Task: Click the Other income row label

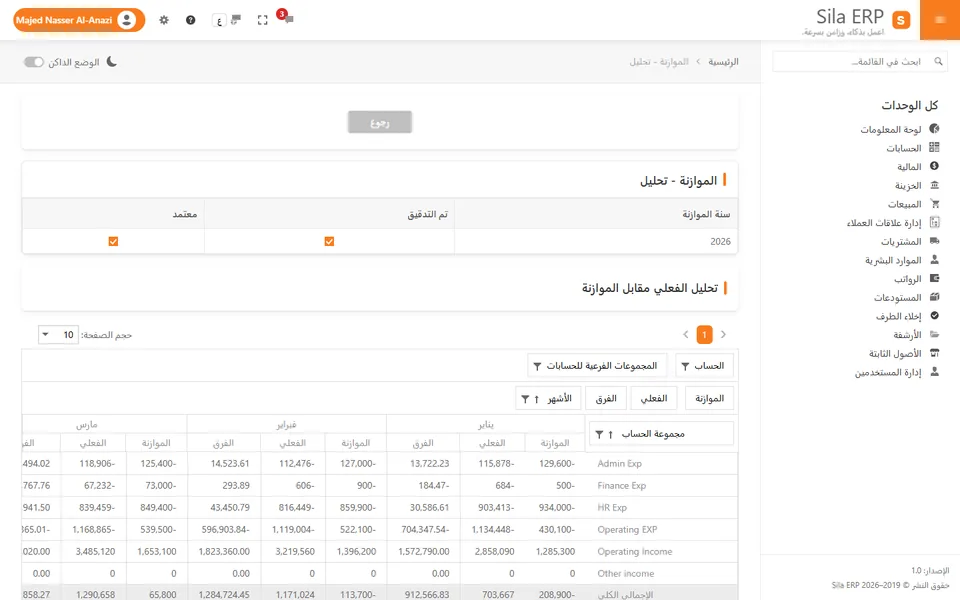Action: click(x=626, y=574)
